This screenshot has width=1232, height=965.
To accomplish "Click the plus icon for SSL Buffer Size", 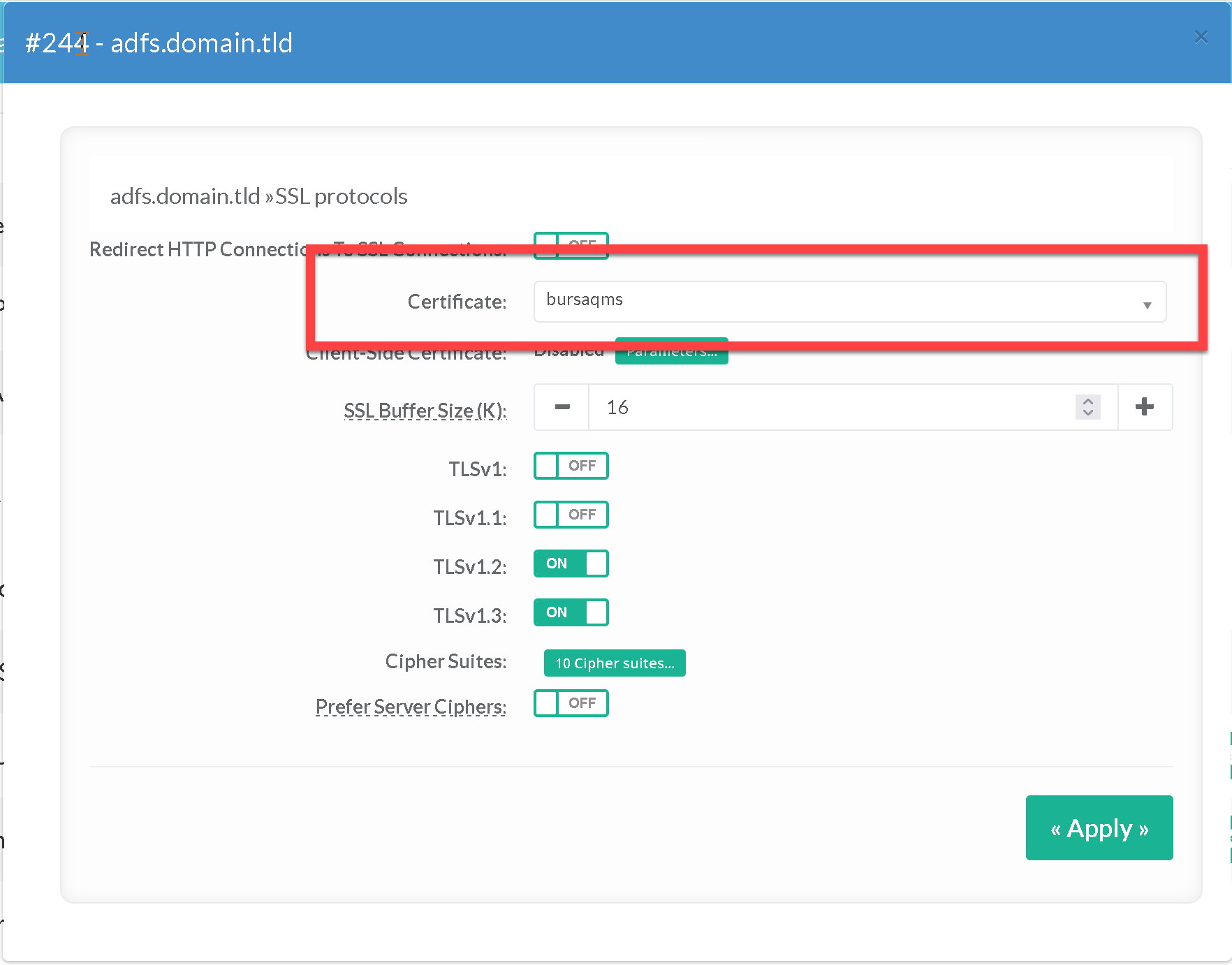I will [1144, 407].
